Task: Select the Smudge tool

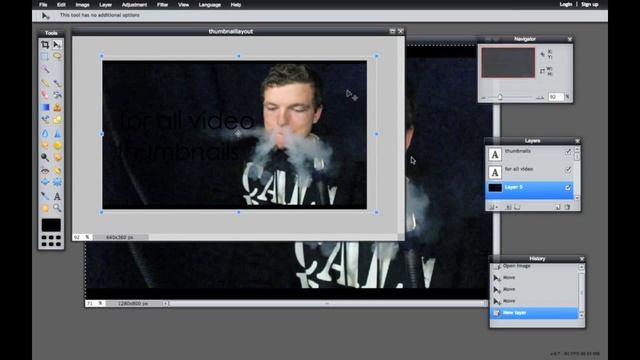Action: coord(45,145)
